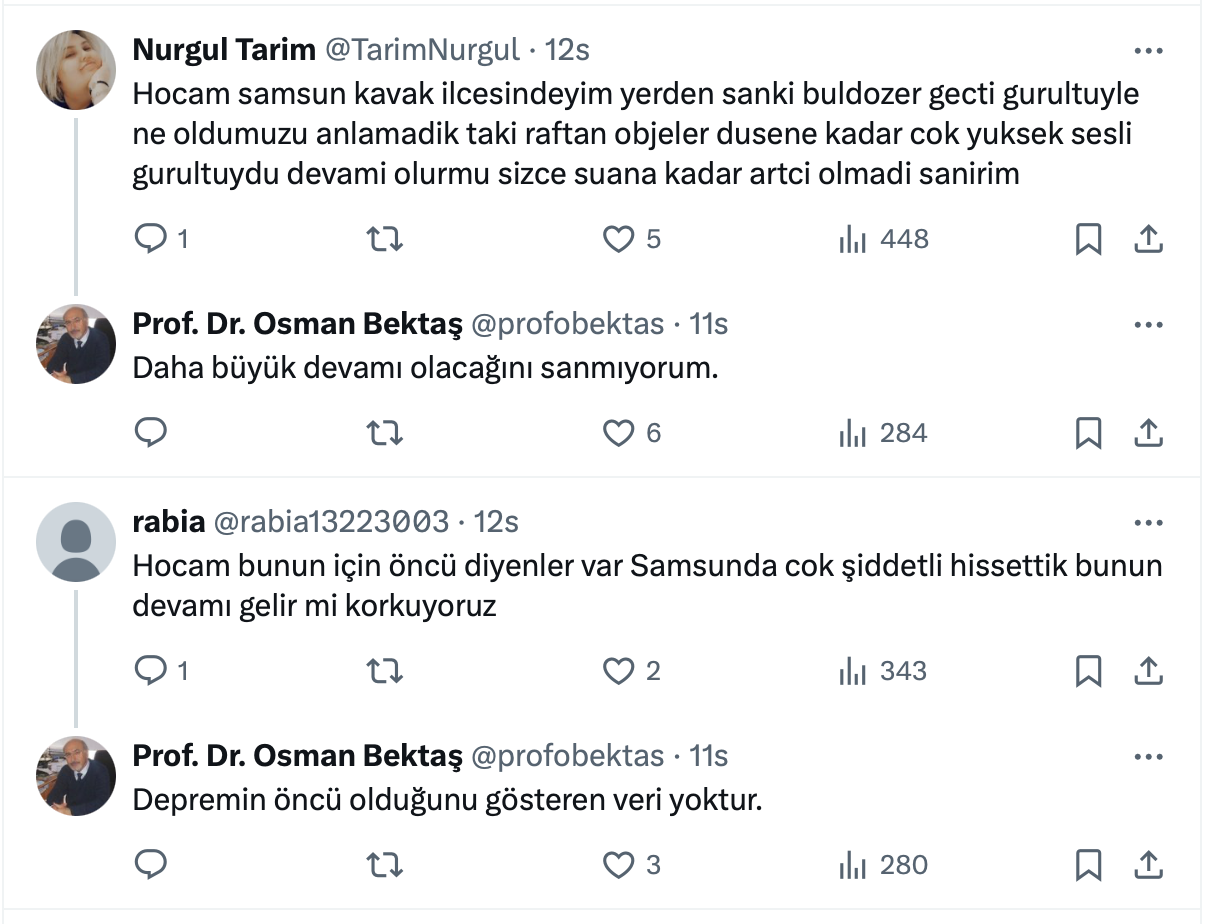This screenshot has height=924, width=1212.
Task: Reply to 'Daha büyük devamı' tweet
Action: 150,433
